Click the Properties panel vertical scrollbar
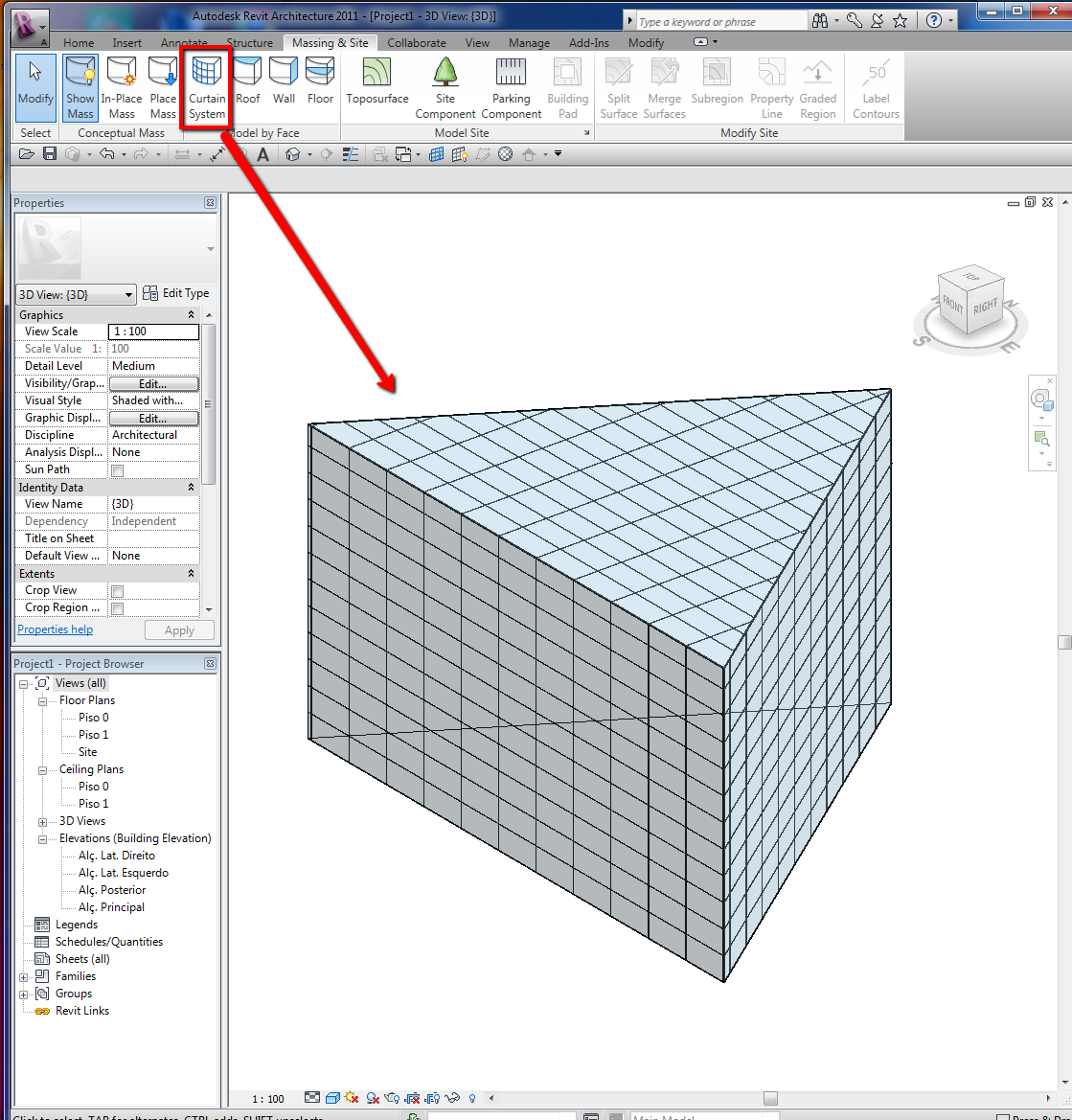This screenshot has width=1072, height=1120. 209,404
